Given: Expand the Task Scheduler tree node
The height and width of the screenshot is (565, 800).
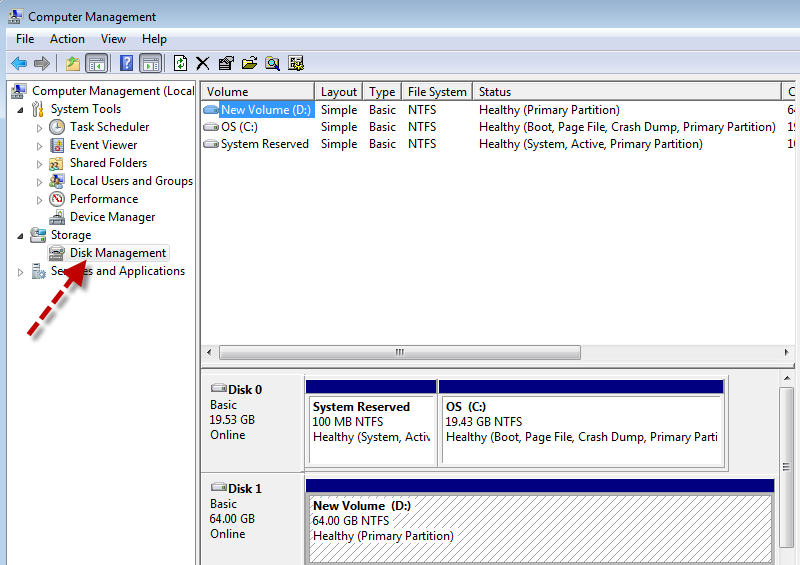Looking at the screenshot, I should pyautogui.click(x=40, y=128).
